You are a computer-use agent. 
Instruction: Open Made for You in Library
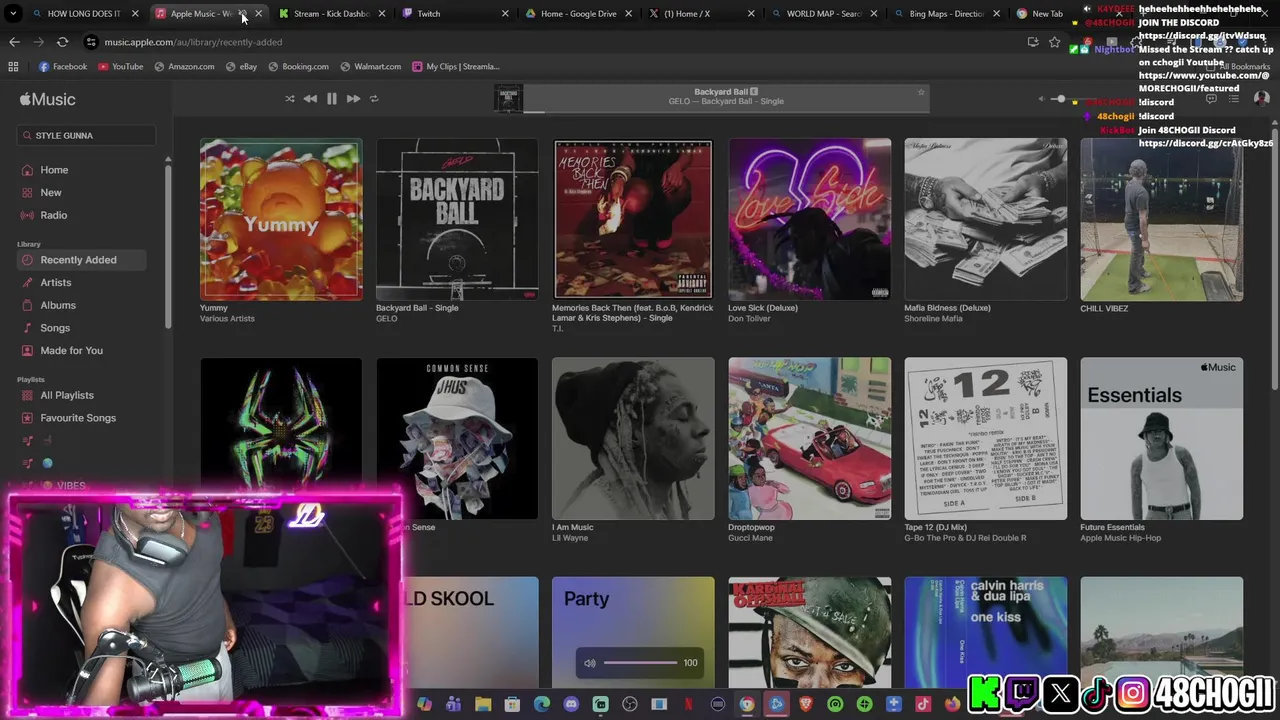(72, 351)
